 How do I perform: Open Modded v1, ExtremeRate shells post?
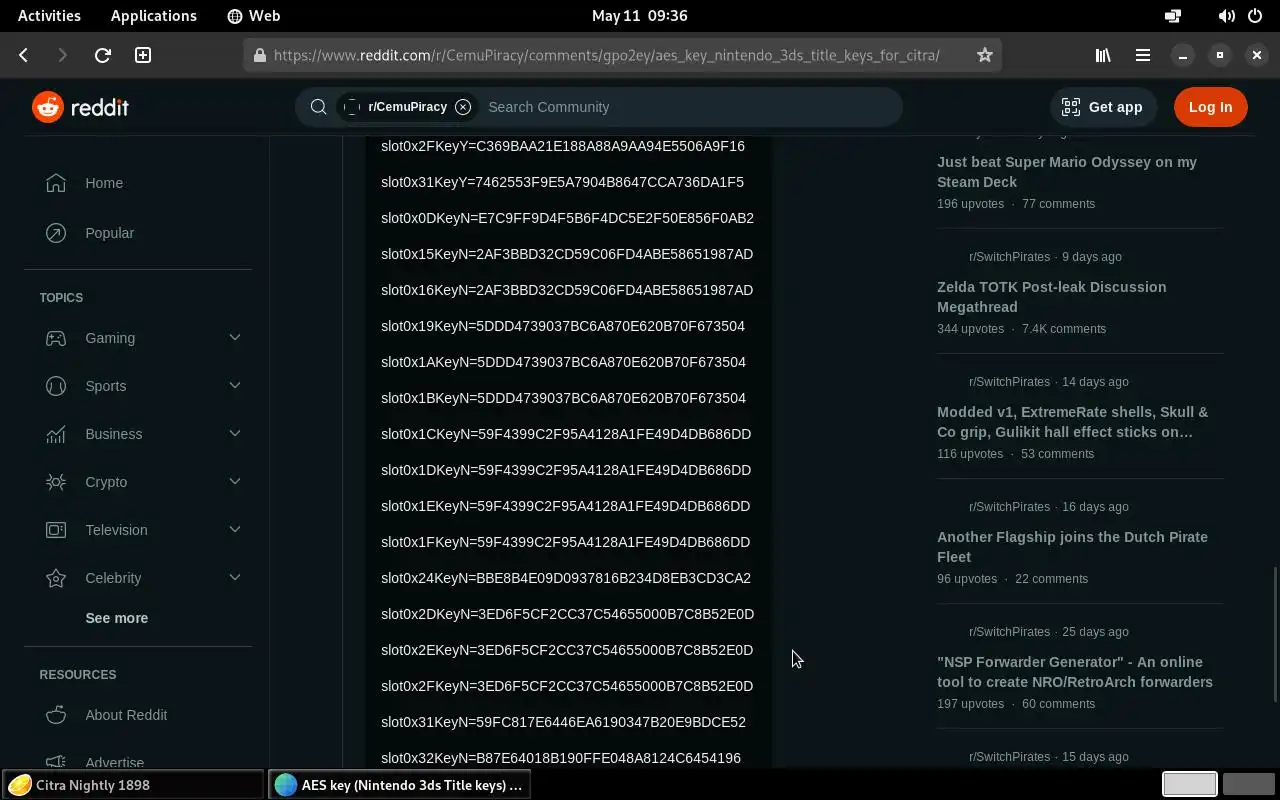[x=1072, y=422]
